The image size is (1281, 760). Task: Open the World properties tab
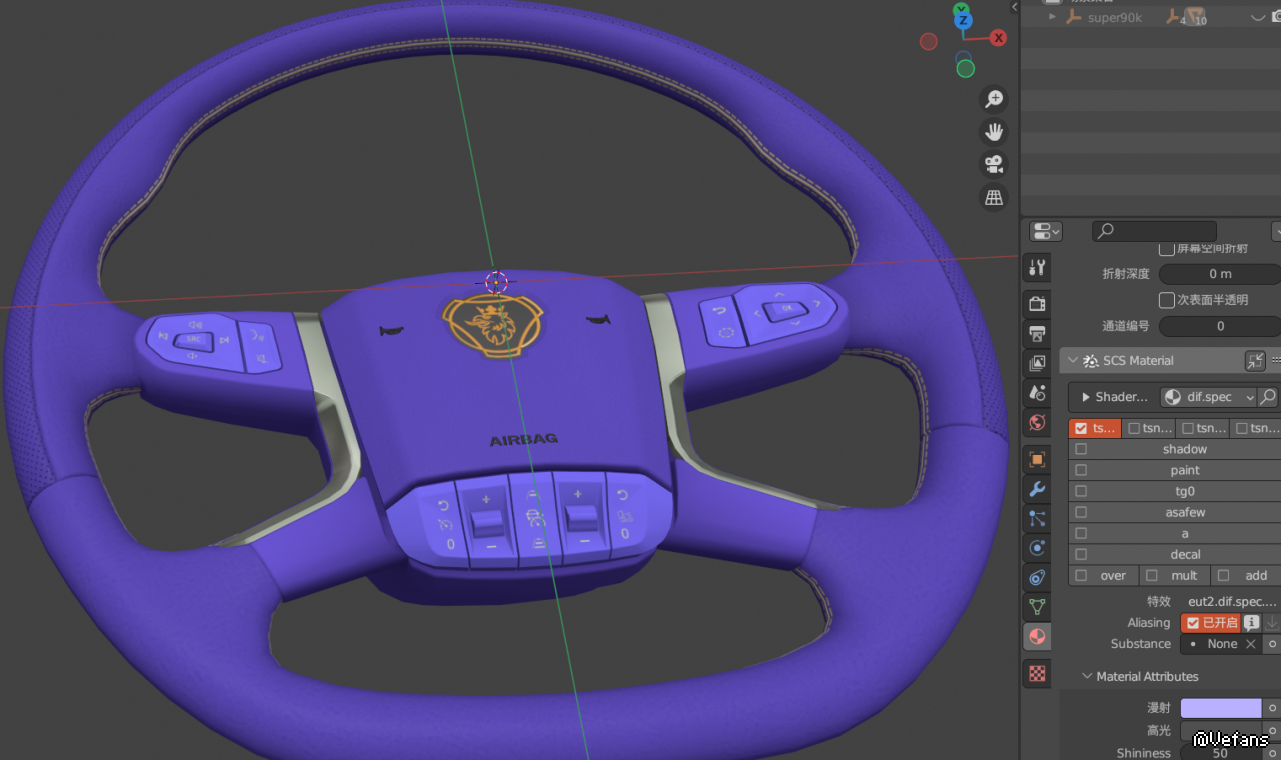click(1037, 422)
